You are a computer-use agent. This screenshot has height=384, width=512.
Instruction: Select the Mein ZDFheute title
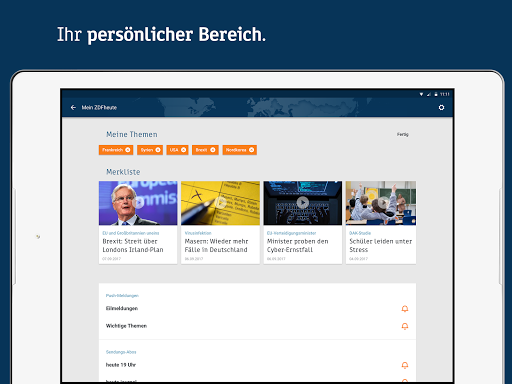[99, 107]
